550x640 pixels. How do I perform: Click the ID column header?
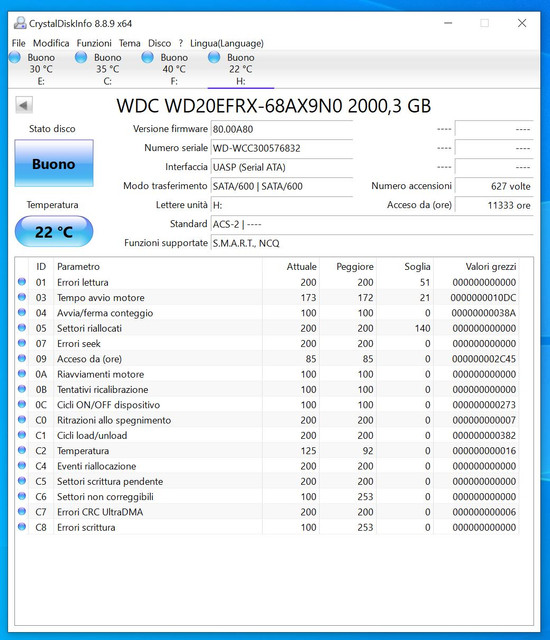pos(41,267)
